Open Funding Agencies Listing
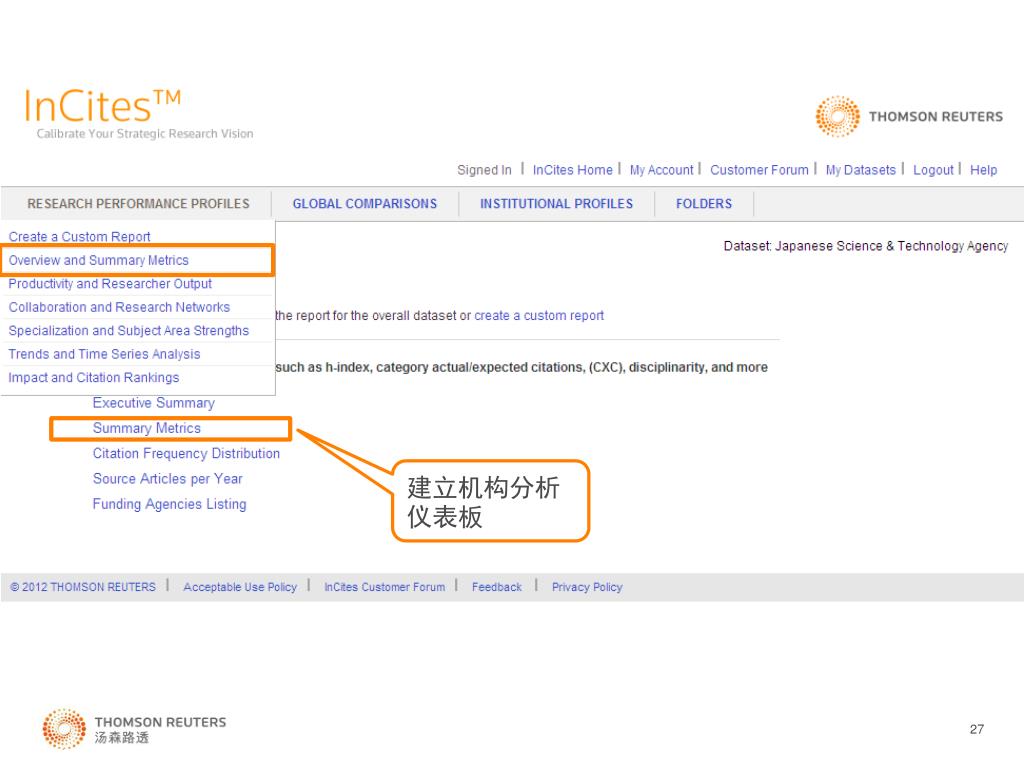The height and width of the screenshot is (768, 1024). [x=169, y=504]
